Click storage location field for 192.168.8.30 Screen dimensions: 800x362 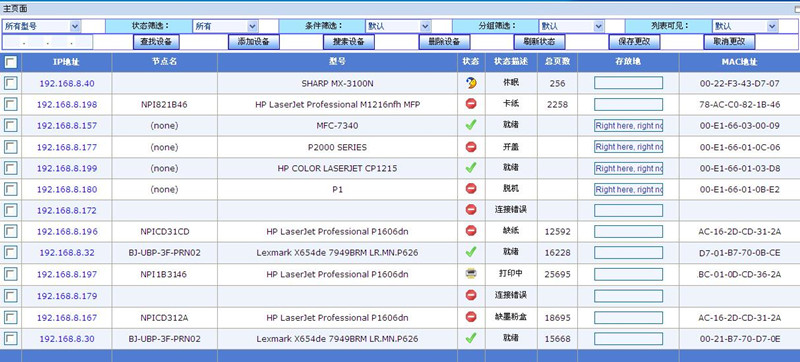pos(629,339)
